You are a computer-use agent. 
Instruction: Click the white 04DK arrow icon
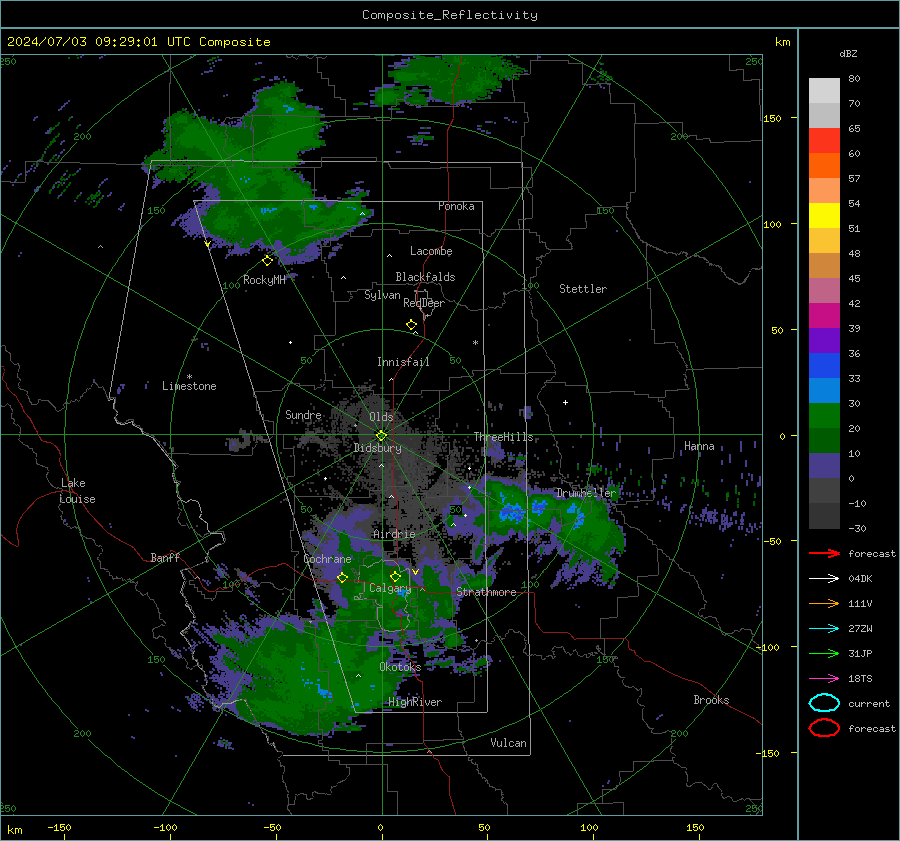click(824, 578)
